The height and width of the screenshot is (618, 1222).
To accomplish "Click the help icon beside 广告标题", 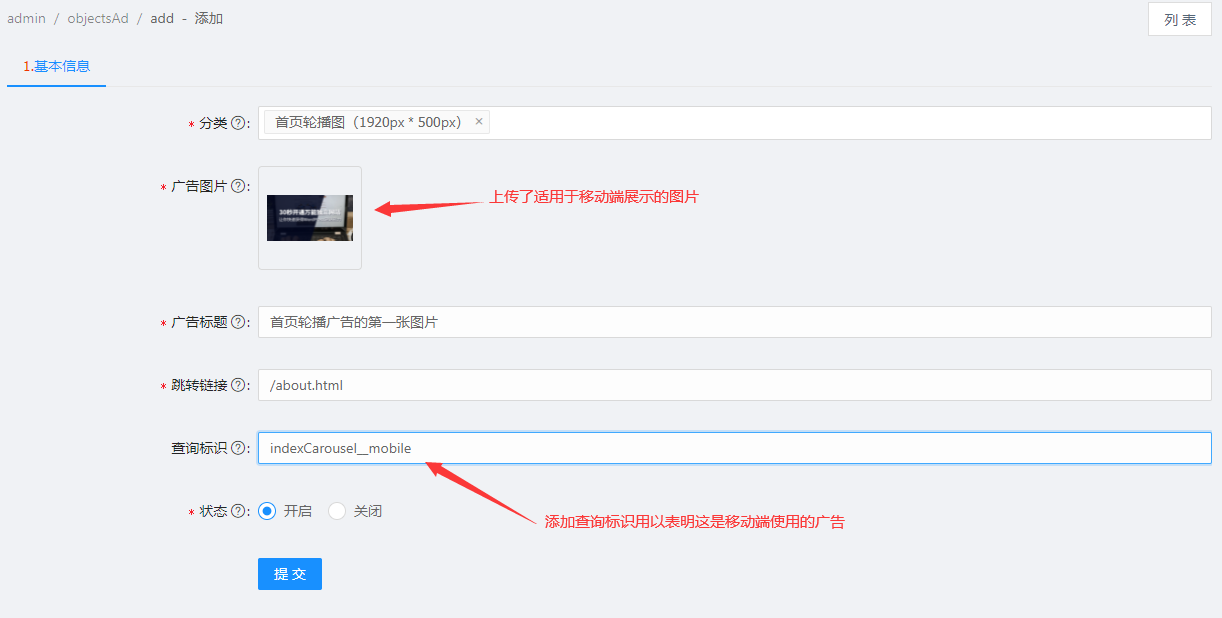I will coord(238,322).
